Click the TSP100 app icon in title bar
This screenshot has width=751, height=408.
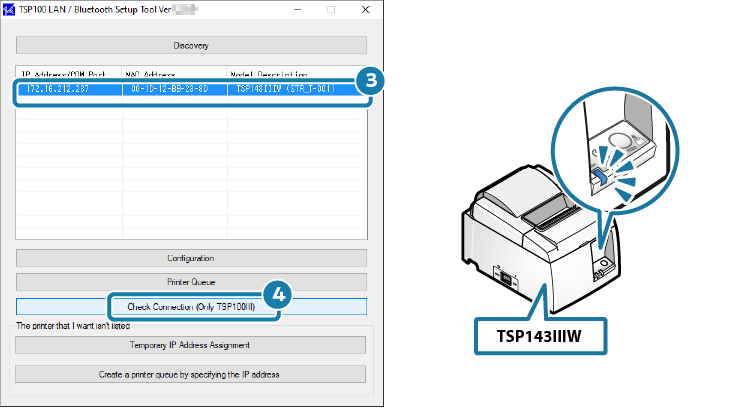click(10, 8)
